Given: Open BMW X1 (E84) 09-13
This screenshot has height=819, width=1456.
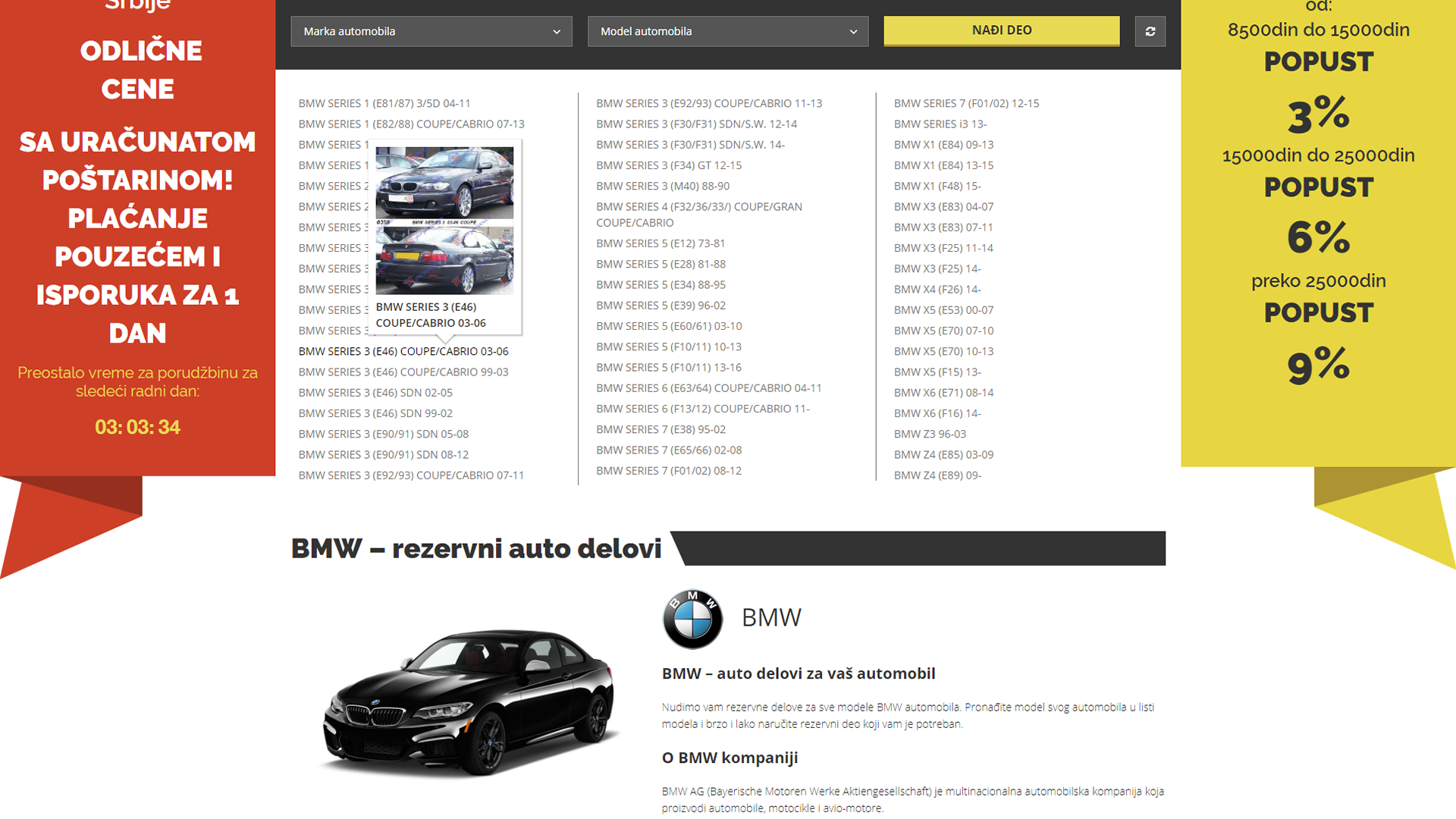Looking at the screenshot, I should [943, 144].
